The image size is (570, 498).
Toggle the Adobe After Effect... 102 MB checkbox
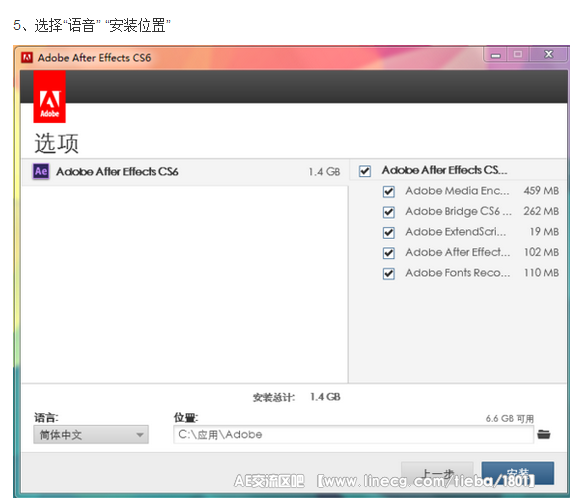tap(389, 253)
